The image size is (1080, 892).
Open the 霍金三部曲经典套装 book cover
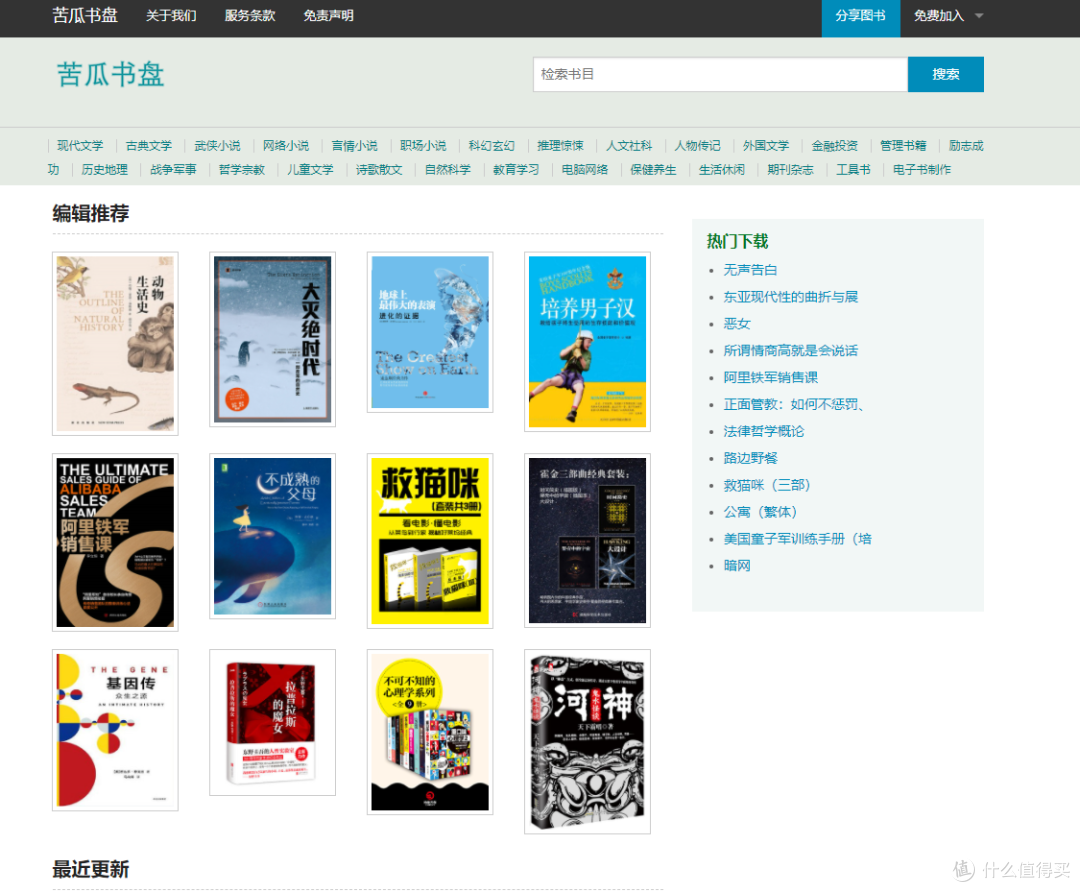pyautogui.click(x=587, y=540)
